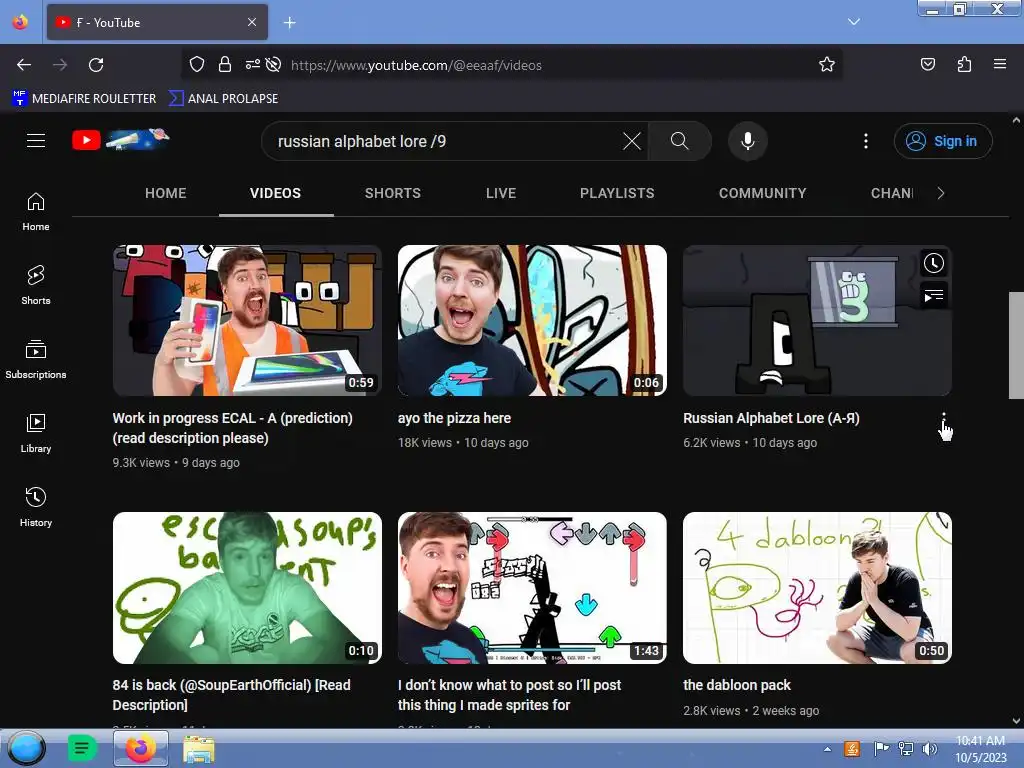
Task: Open 84 is back video thumbnail
Action: coord(247,588)
